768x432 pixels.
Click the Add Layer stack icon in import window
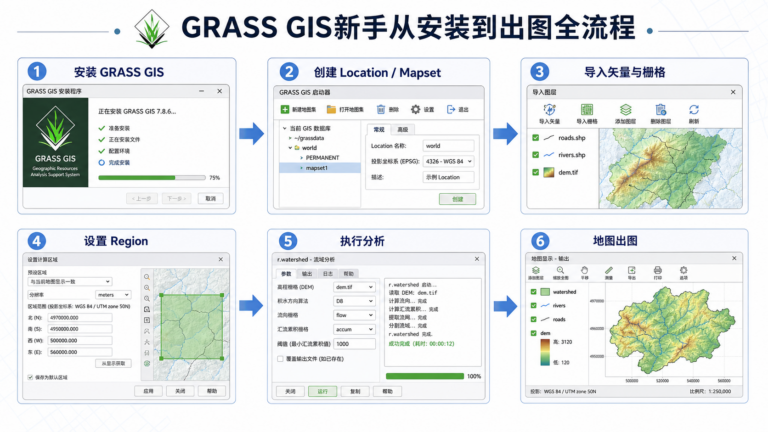coord(625,110)
